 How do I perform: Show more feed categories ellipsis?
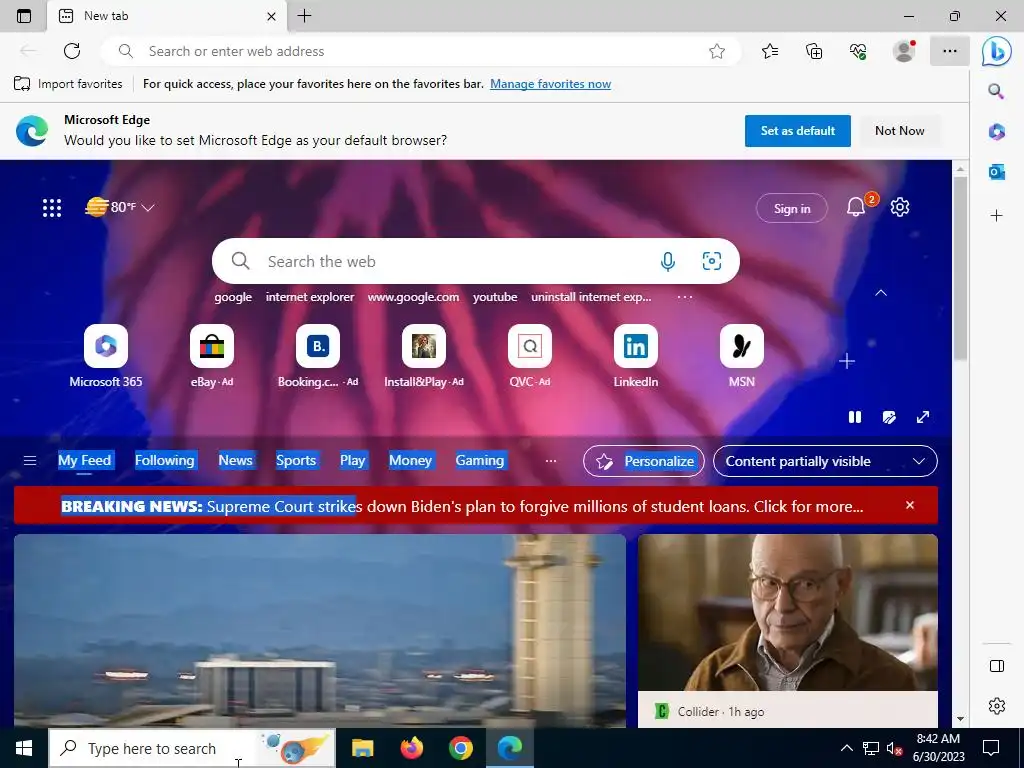tap(551, 461)
